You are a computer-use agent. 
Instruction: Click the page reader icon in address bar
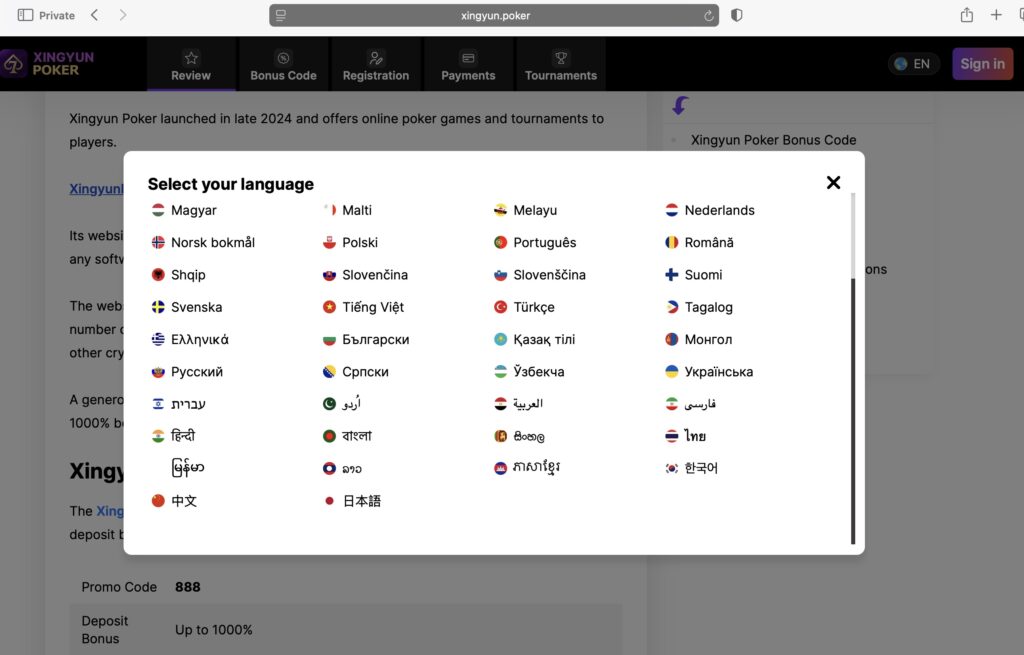point(281,15)
